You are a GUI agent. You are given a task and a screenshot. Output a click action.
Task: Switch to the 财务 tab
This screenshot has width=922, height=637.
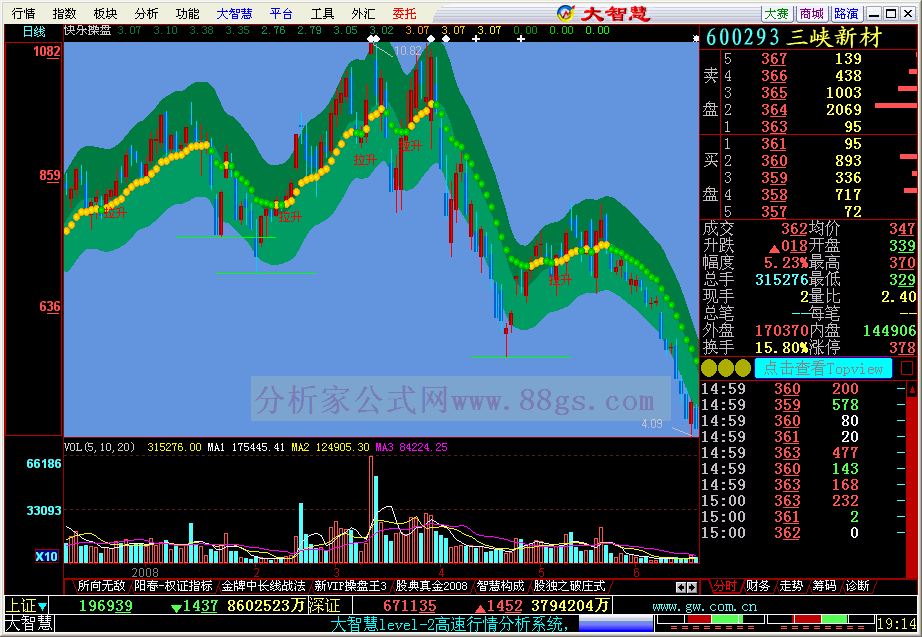point(757,586)
